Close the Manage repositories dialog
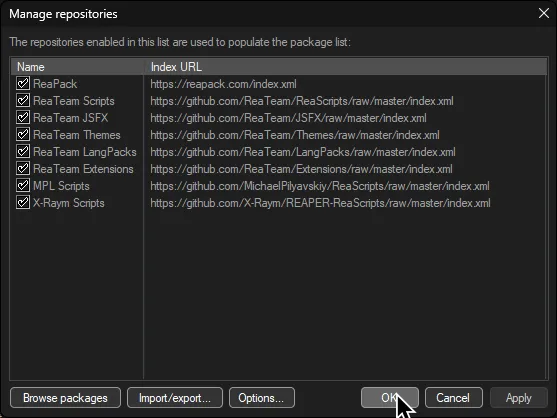The width and height of the screenshot is (557, 418). [544, 13]
